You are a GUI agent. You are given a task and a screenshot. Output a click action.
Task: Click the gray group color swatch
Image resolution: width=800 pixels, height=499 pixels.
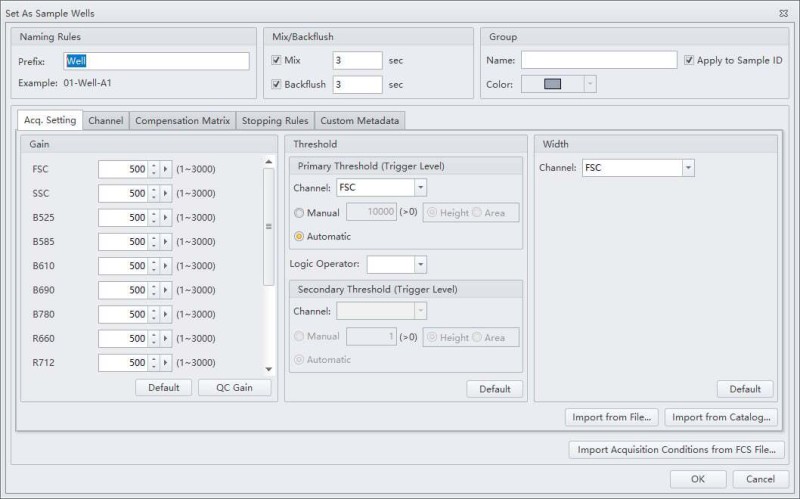point(553,84)
